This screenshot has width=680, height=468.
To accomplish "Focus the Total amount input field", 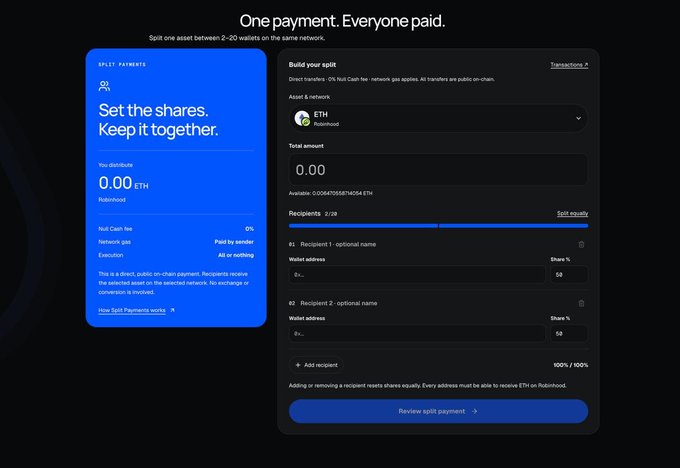I will click(438, 170).
